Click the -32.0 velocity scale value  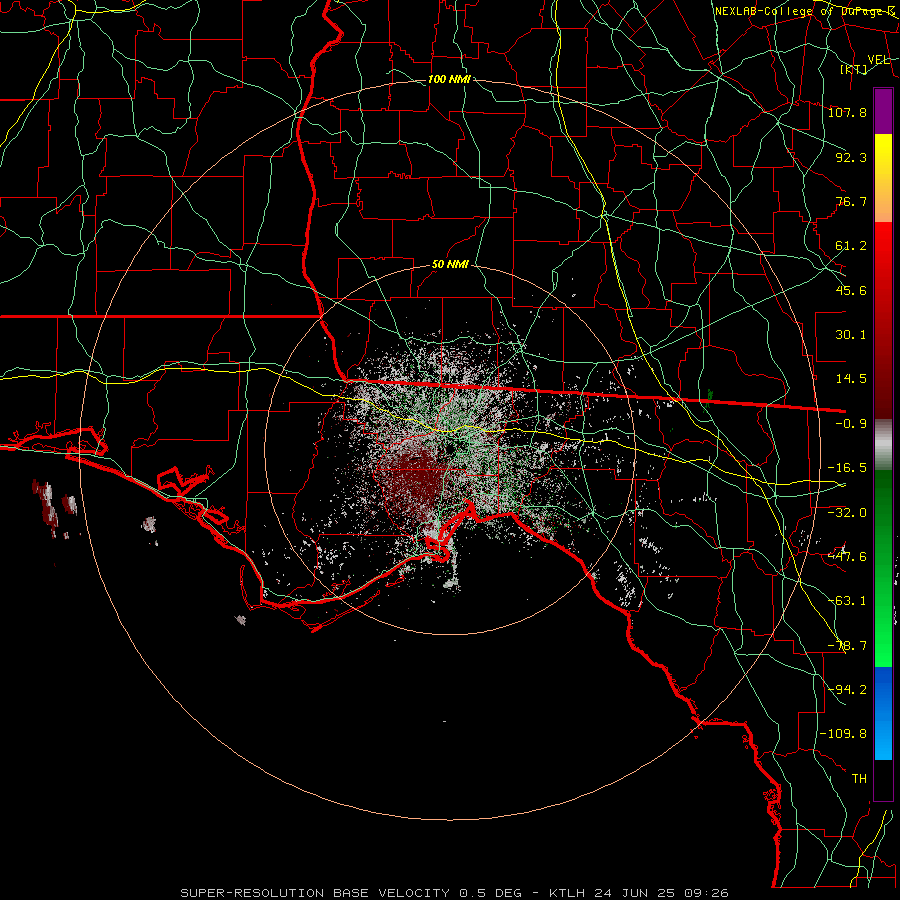click(x=847, y=513)
